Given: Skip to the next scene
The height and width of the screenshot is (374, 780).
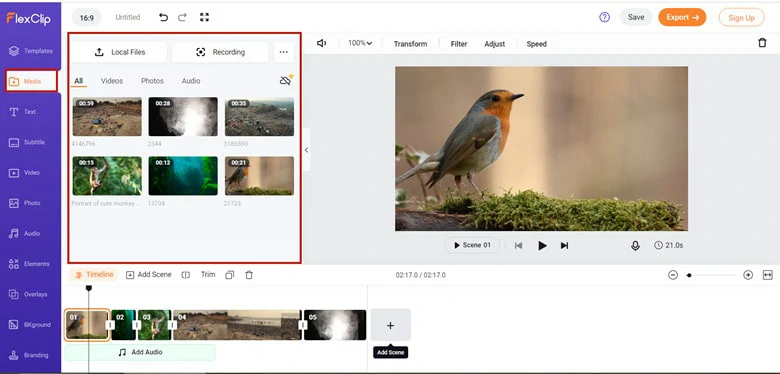Looking at the screenshot, I should click(x=565, y=246).
